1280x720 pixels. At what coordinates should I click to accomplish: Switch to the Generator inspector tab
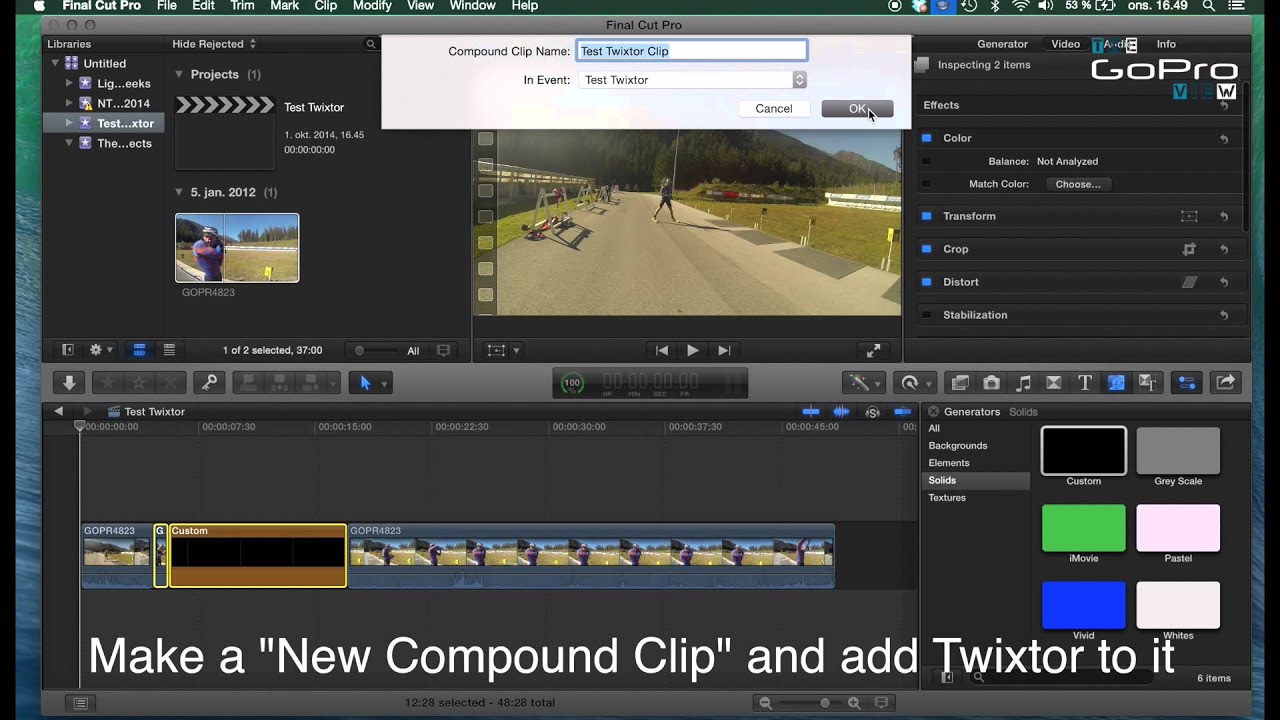[x=1002, y=44]
